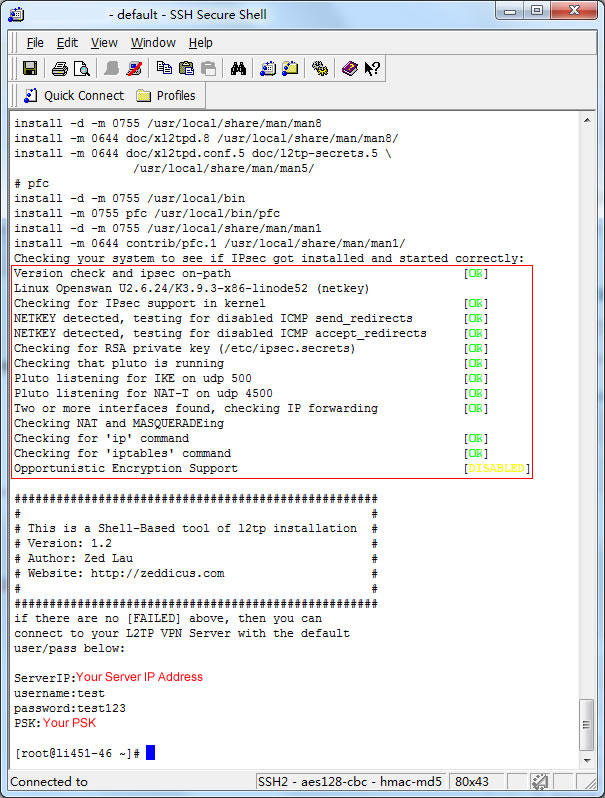Click 'Your Server IP Address' red text
Image resolution: width=605 pixels, height=798 pixels.
[139, 677]
